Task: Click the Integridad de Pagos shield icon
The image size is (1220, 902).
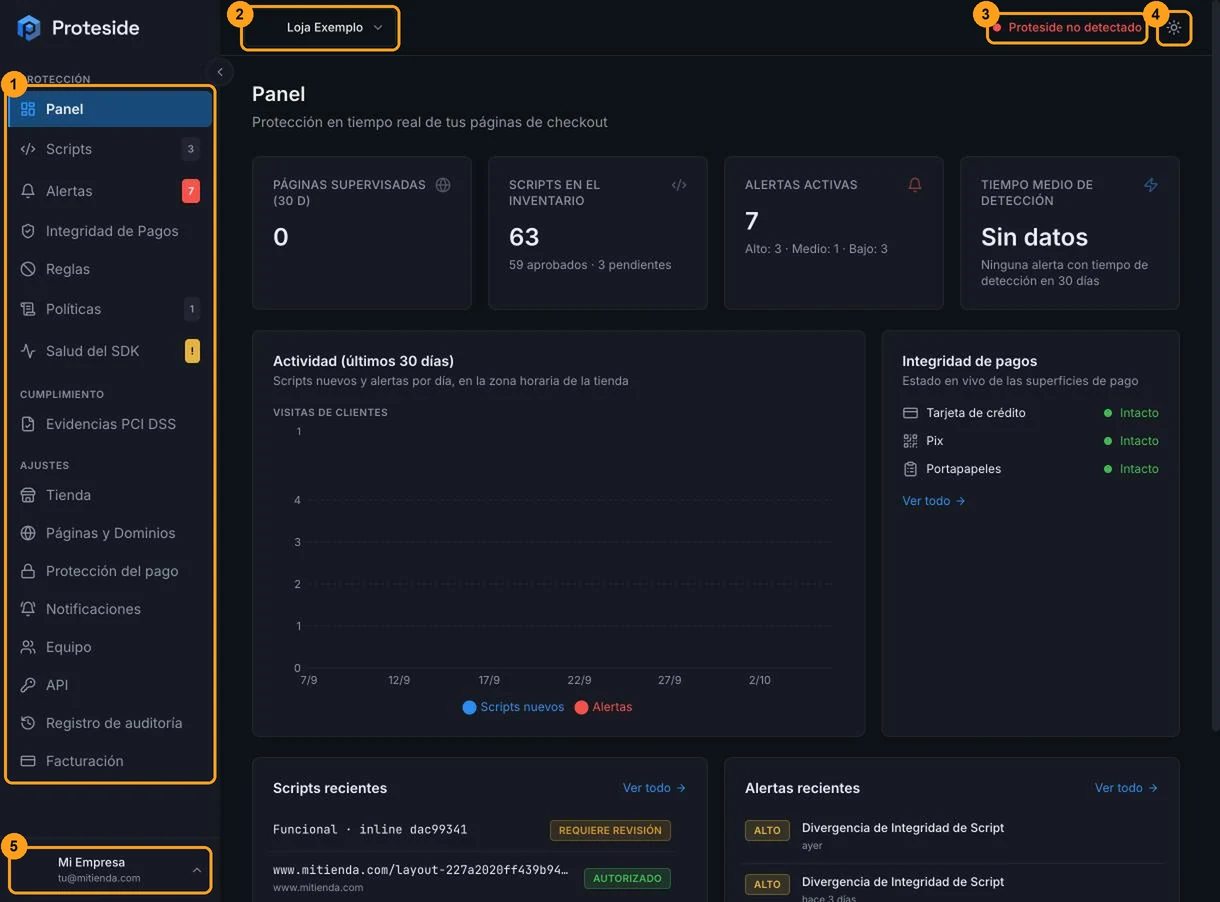Action: 28,231
